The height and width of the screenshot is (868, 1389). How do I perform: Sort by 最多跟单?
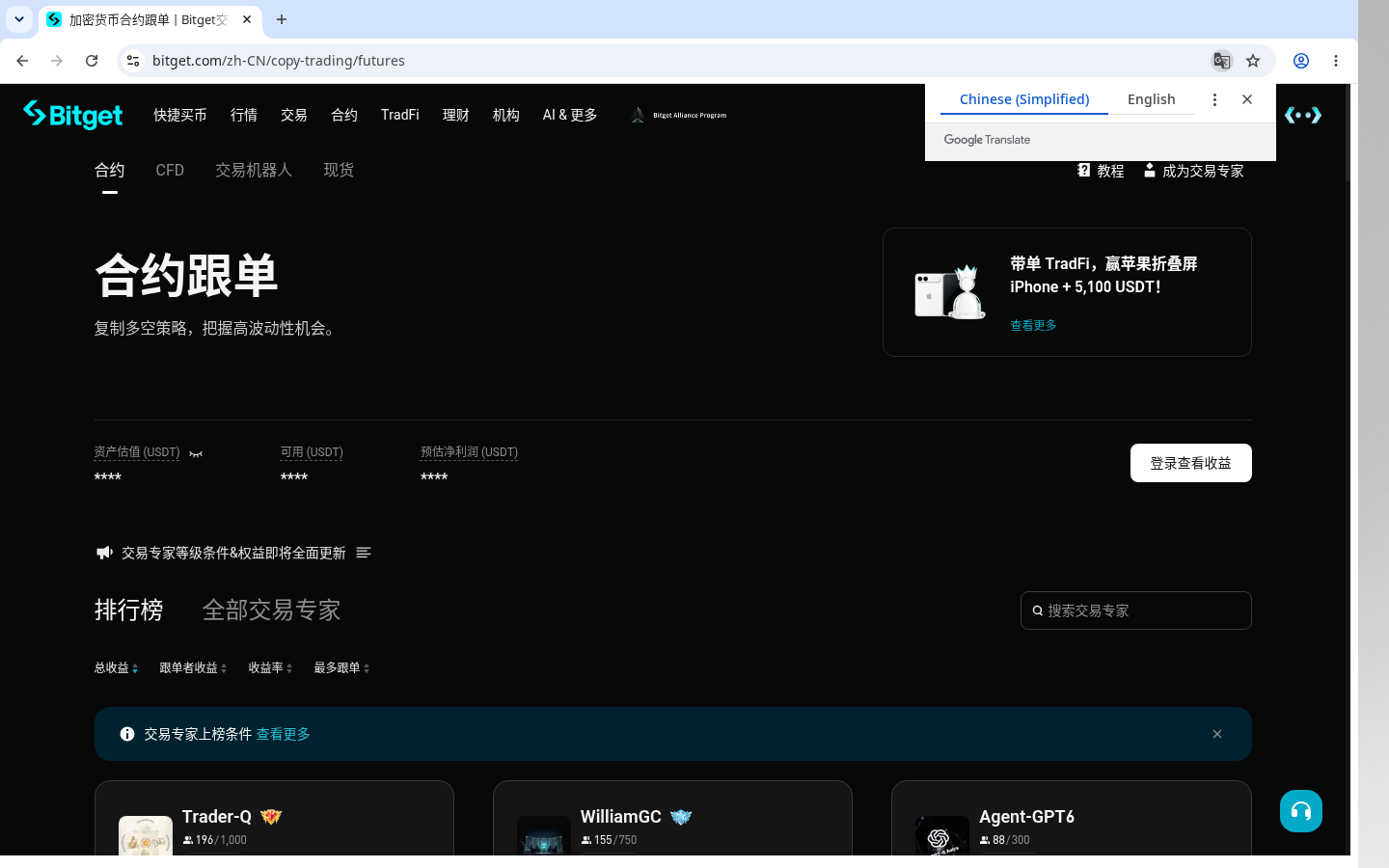pyautogui.click(x=341, y=667)
